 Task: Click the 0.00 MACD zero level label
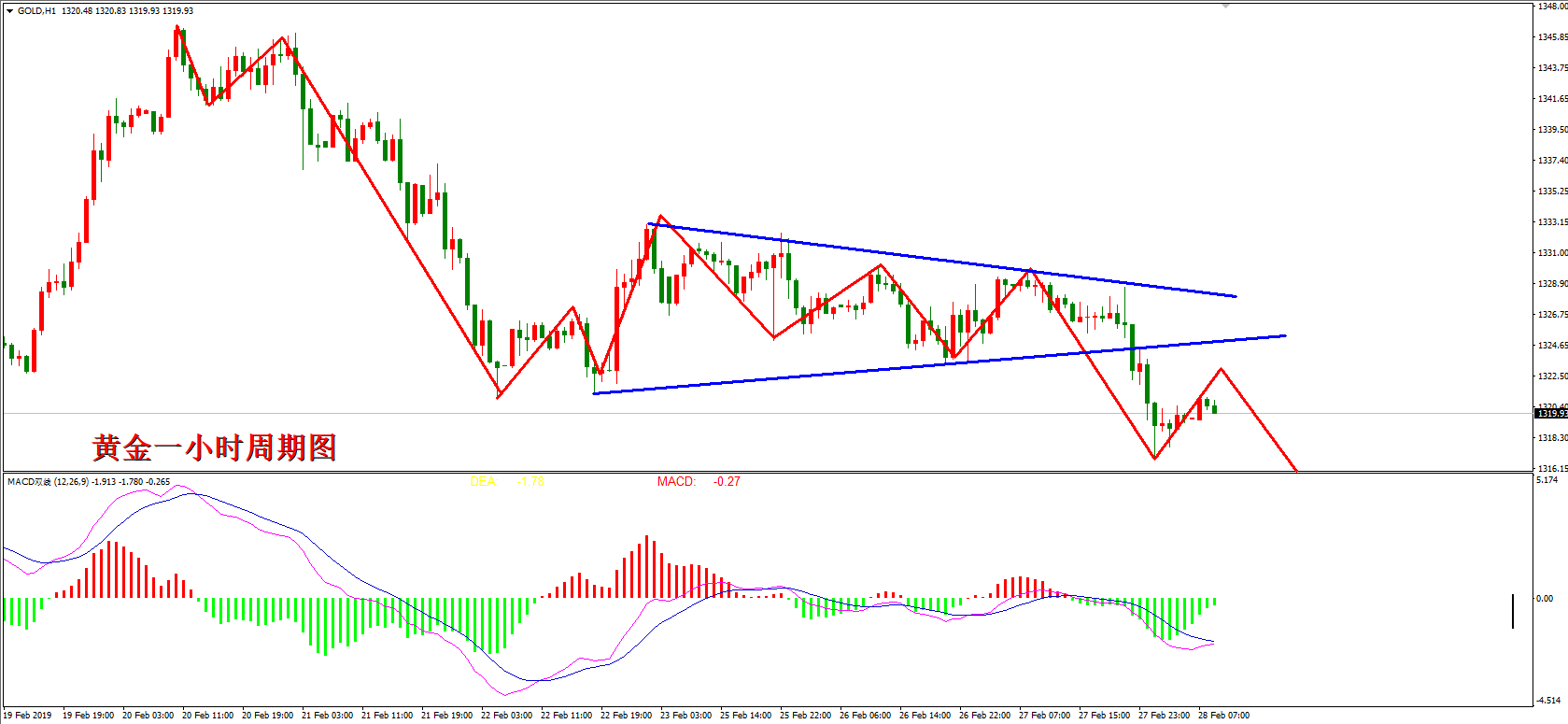tap(1546, 599)
